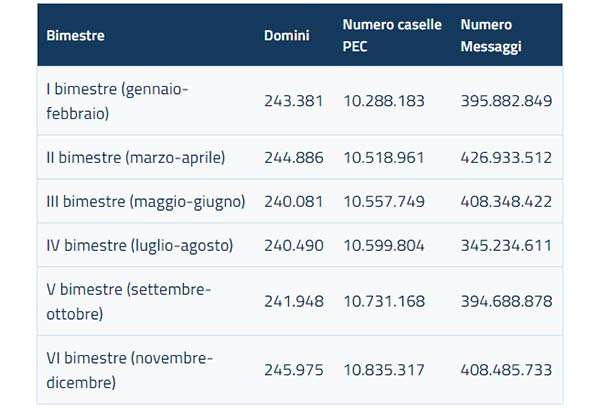Image resolution: width=600 pixels, height=410 pixels.
Task: Click the I bimestre (gennaio-febbraio) row label
Action: [117, 101]
